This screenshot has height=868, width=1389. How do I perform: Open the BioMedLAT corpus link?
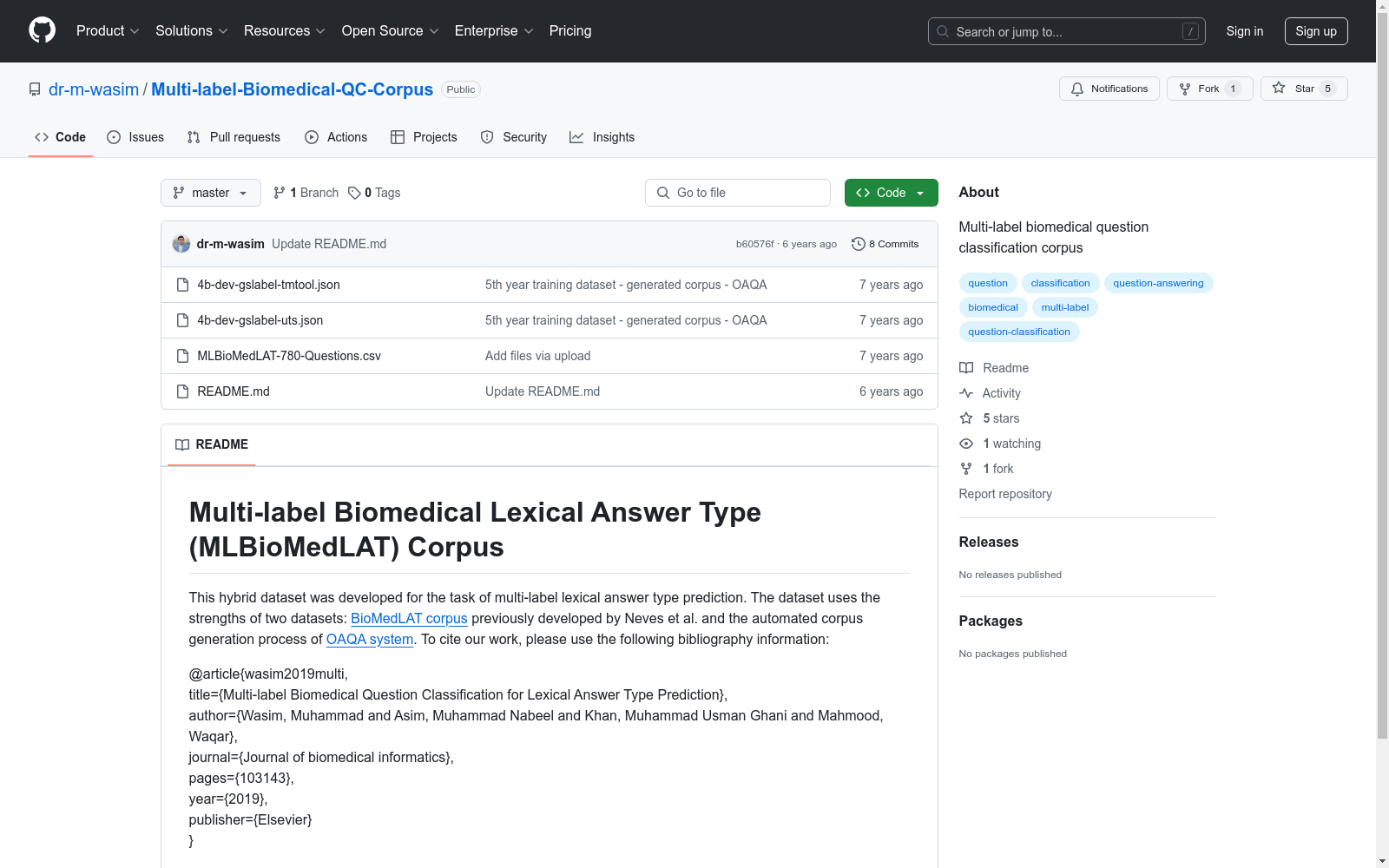409,619
